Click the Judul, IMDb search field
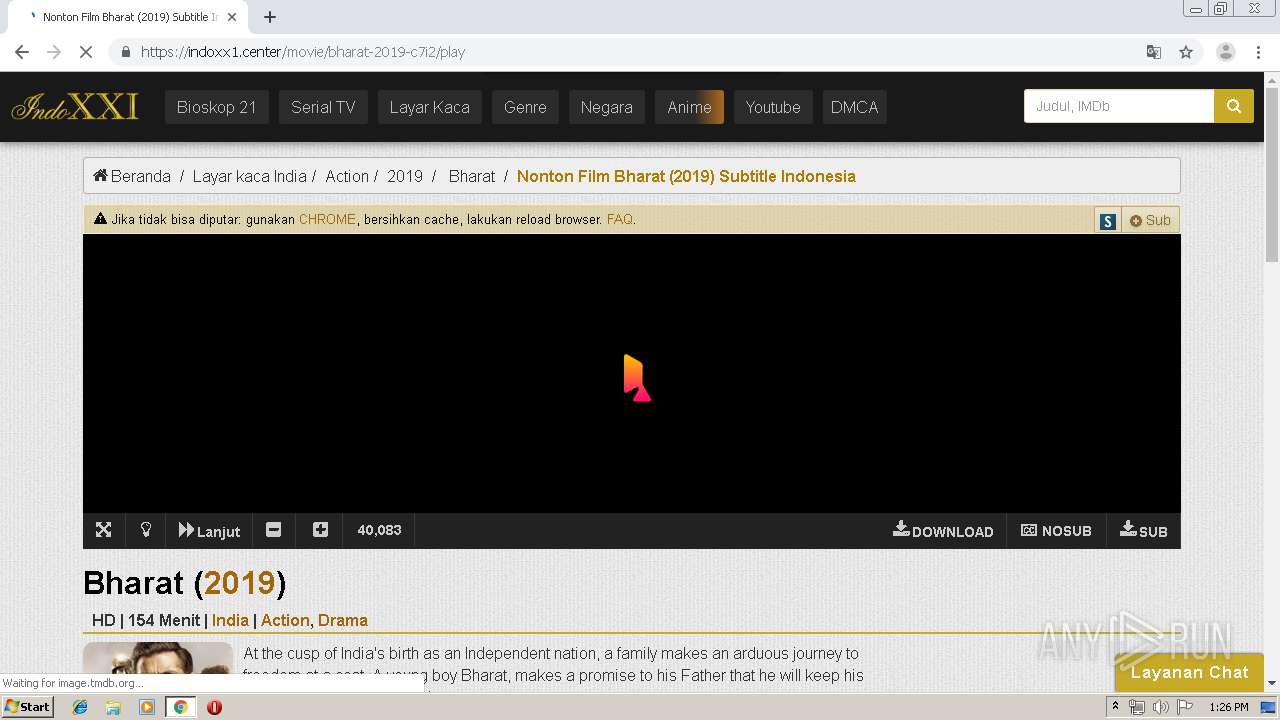 coord(1118,106)
